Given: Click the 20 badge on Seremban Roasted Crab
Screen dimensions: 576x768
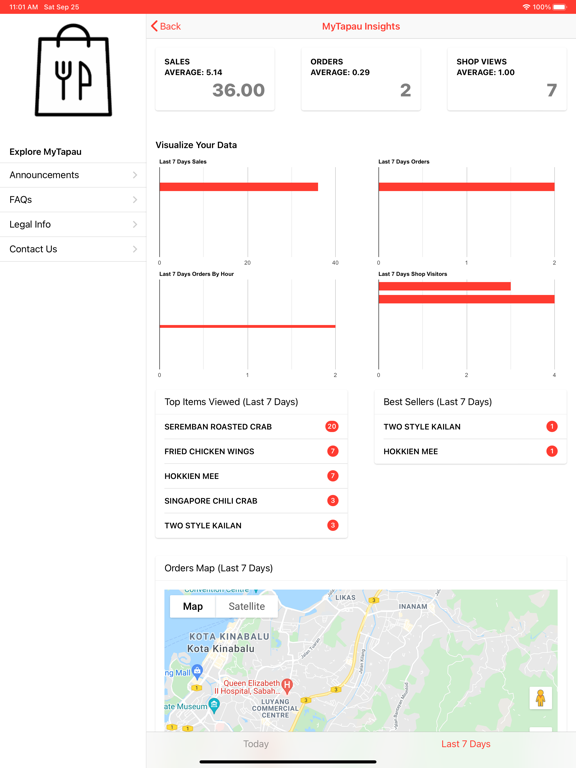Looking at the screenshot, I should 332,427.
